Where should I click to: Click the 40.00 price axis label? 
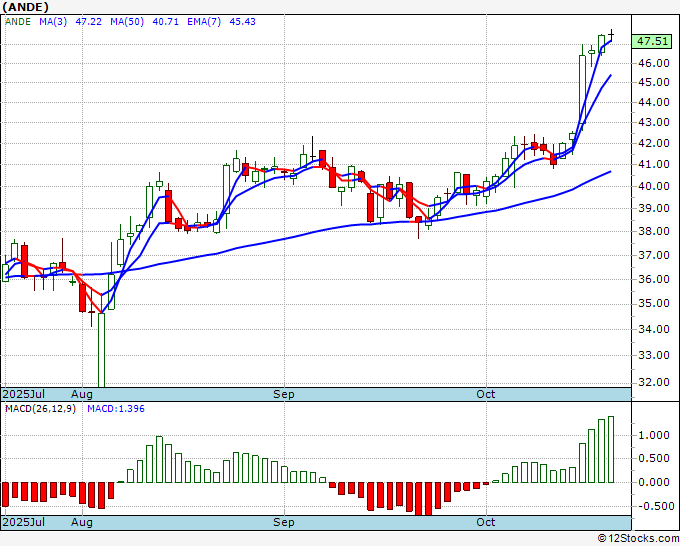(654, 186)
